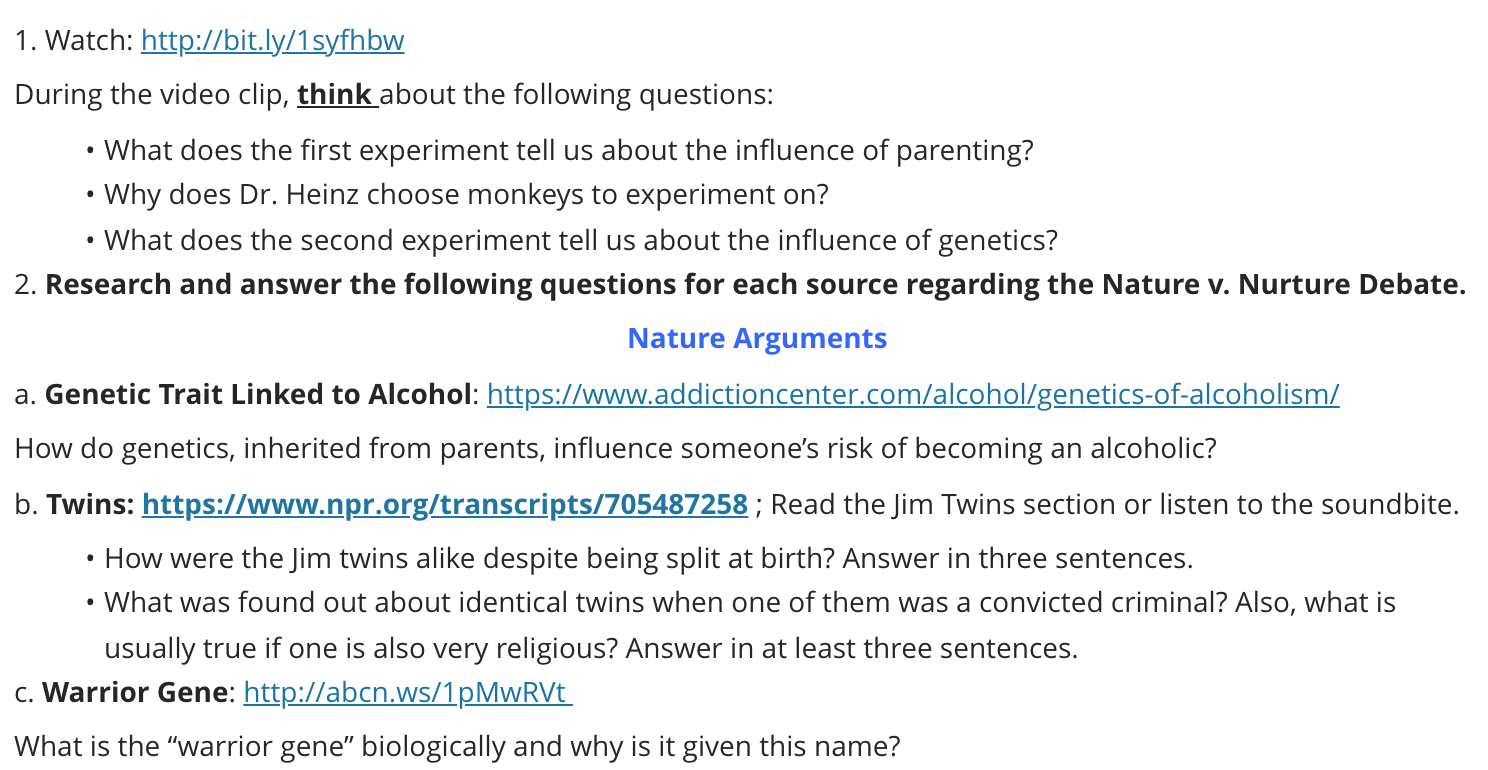Click the blue Nature Arguments heading

pos(757,338)
